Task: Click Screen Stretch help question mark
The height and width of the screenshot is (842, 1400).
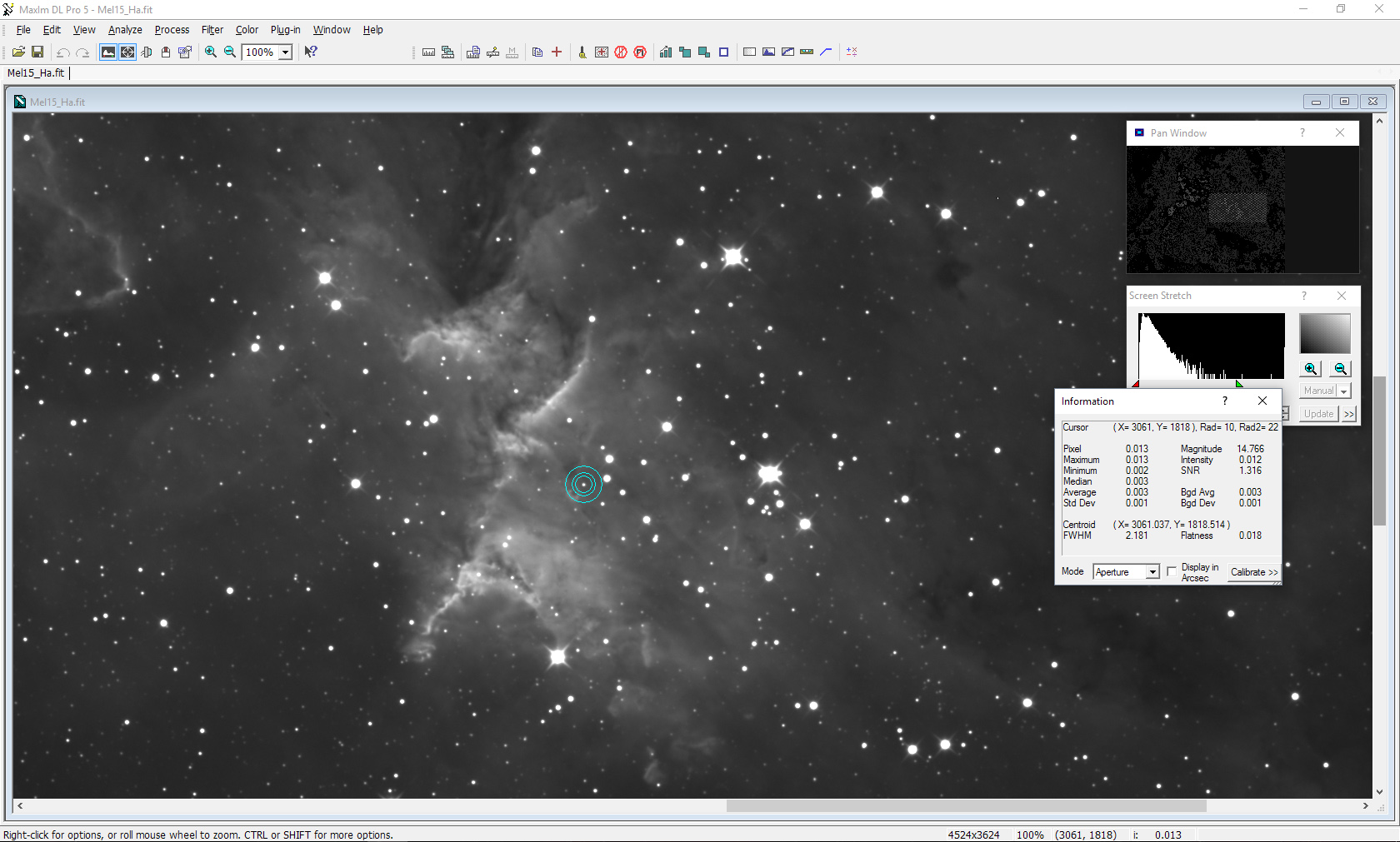Action: [1304, 296]
